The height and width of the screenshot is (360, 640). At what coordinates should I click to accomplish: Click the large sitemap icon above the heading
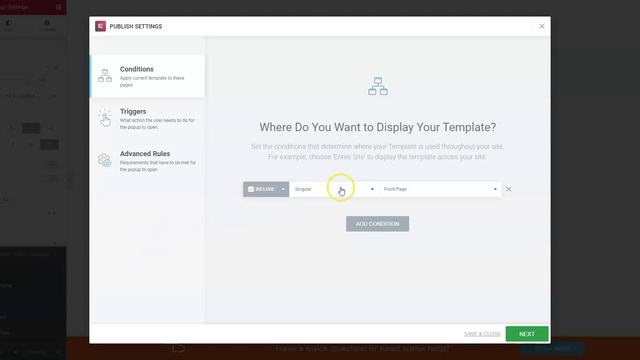[378, 86]
